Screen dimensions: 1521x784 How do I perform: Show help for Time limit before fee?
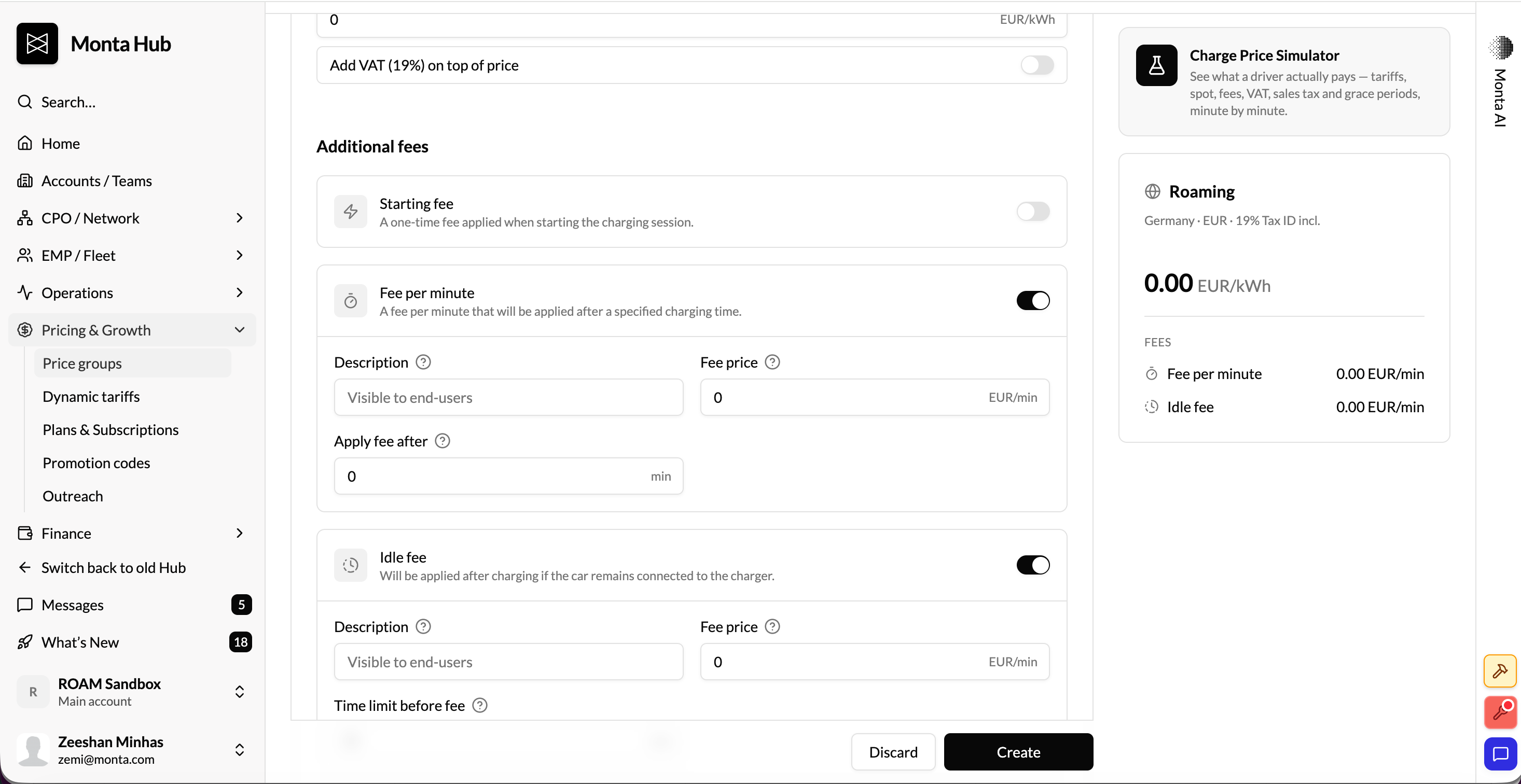pos(480,706)
